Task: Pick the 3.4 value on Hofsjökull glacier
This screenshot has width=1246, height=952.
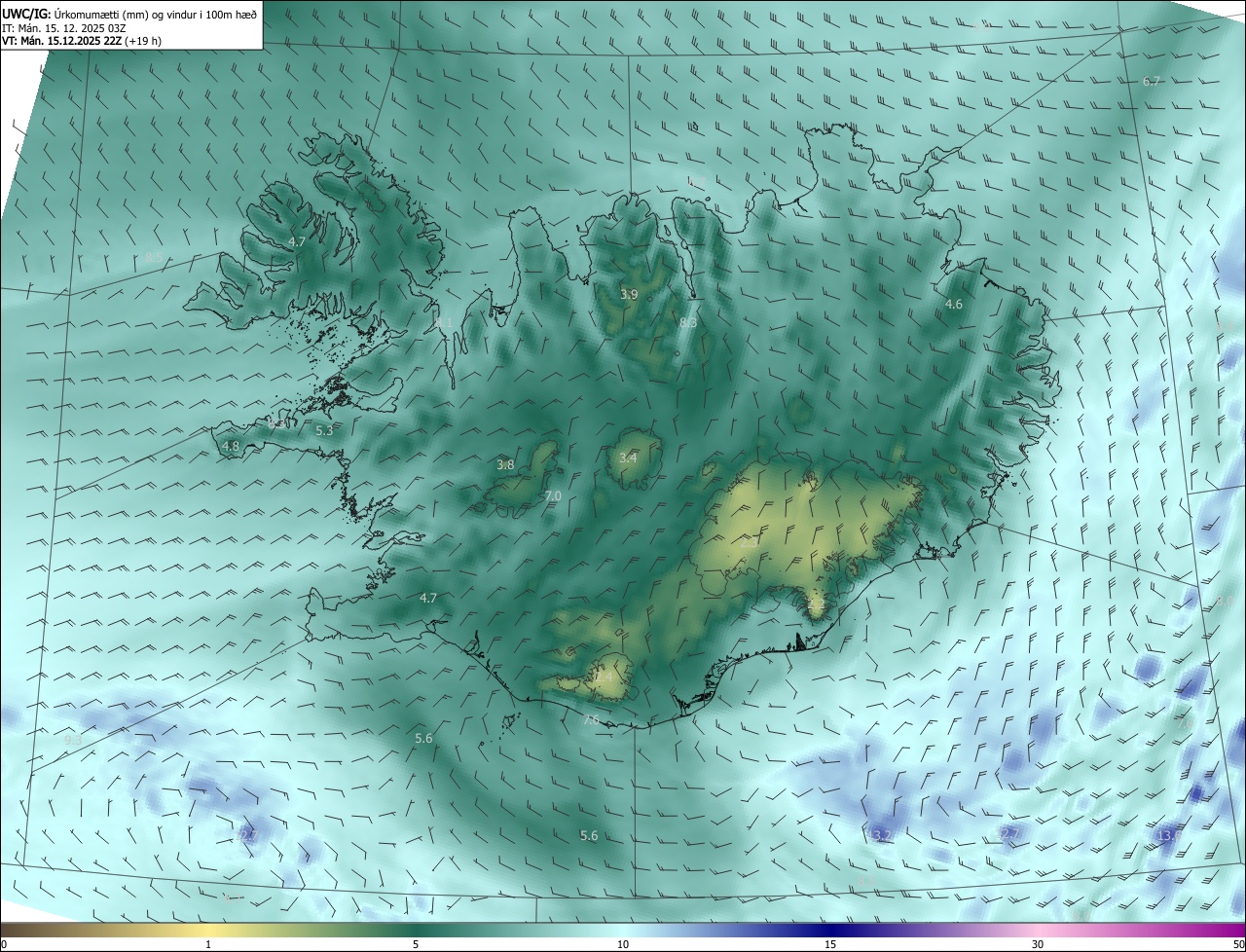Action: tap(628, 458)
